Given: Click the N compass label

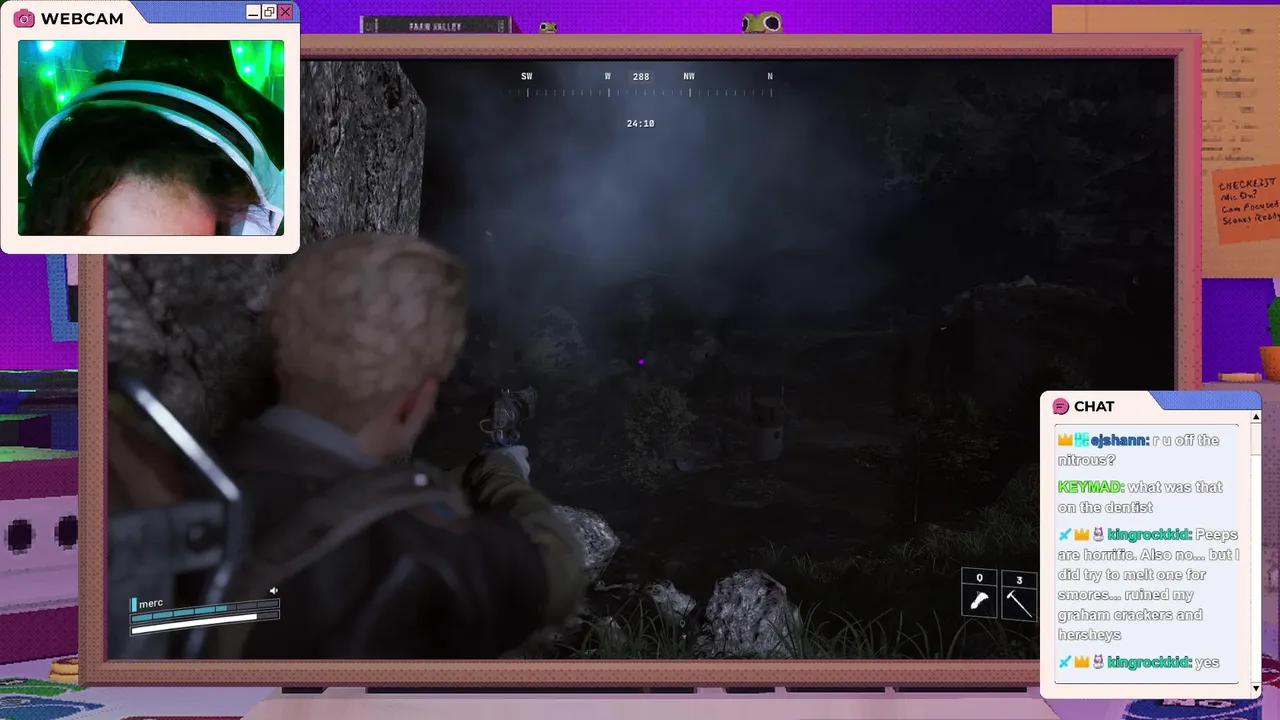Looking at the screenshot, I should (770, 76).
